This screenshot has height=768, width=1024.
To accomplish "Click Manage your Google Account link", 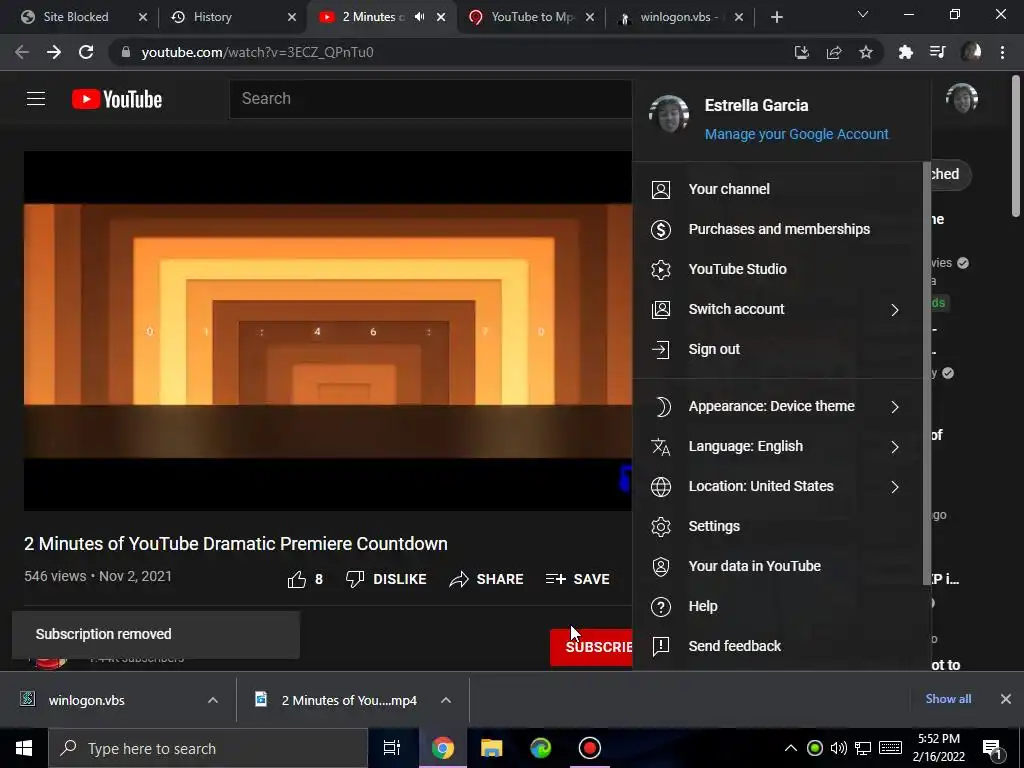I will click(797, 135).
